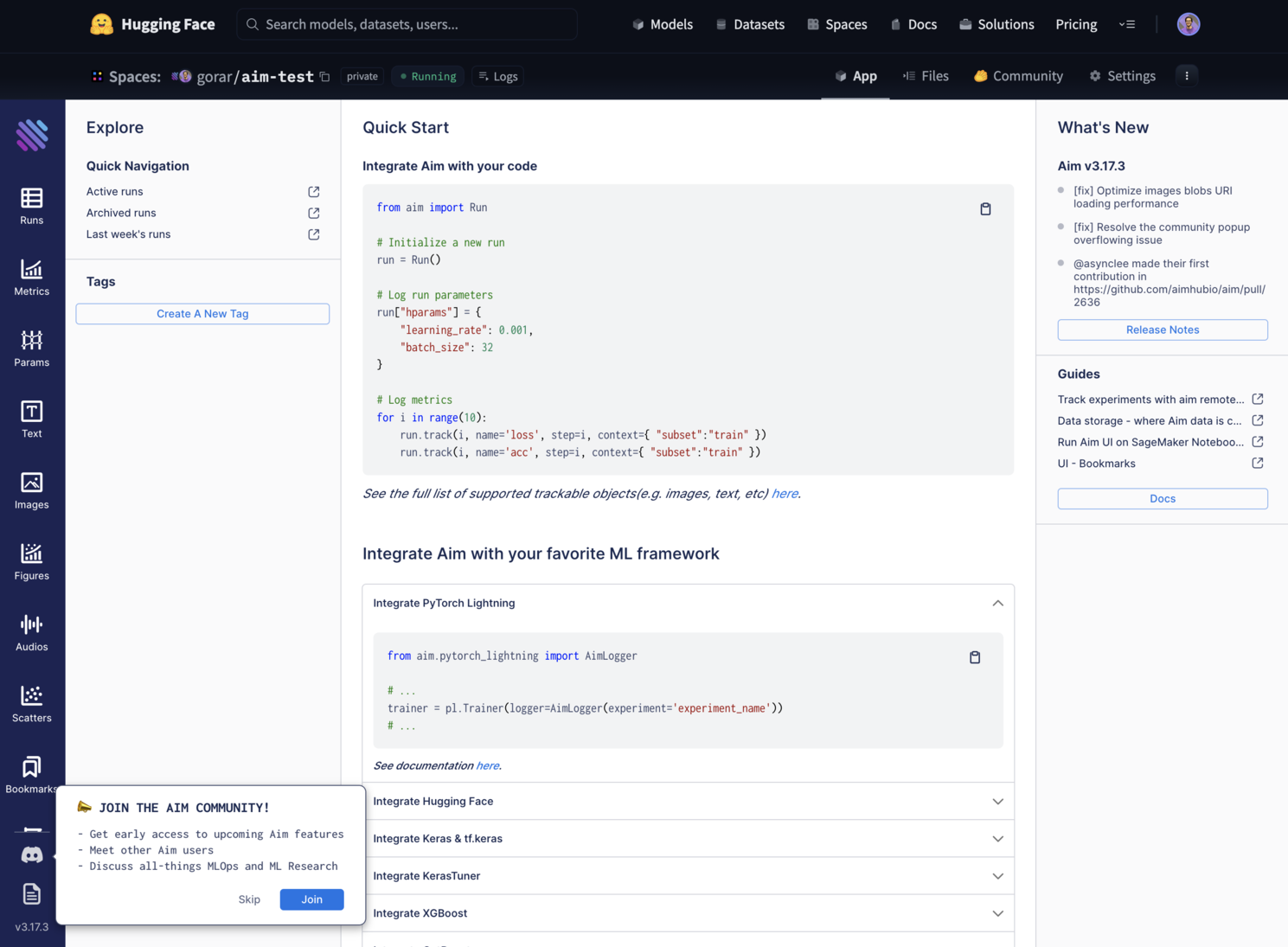
Task: Open supported trackable objects 'here' link
Action: pyautogui.click(x=785, y=494)
